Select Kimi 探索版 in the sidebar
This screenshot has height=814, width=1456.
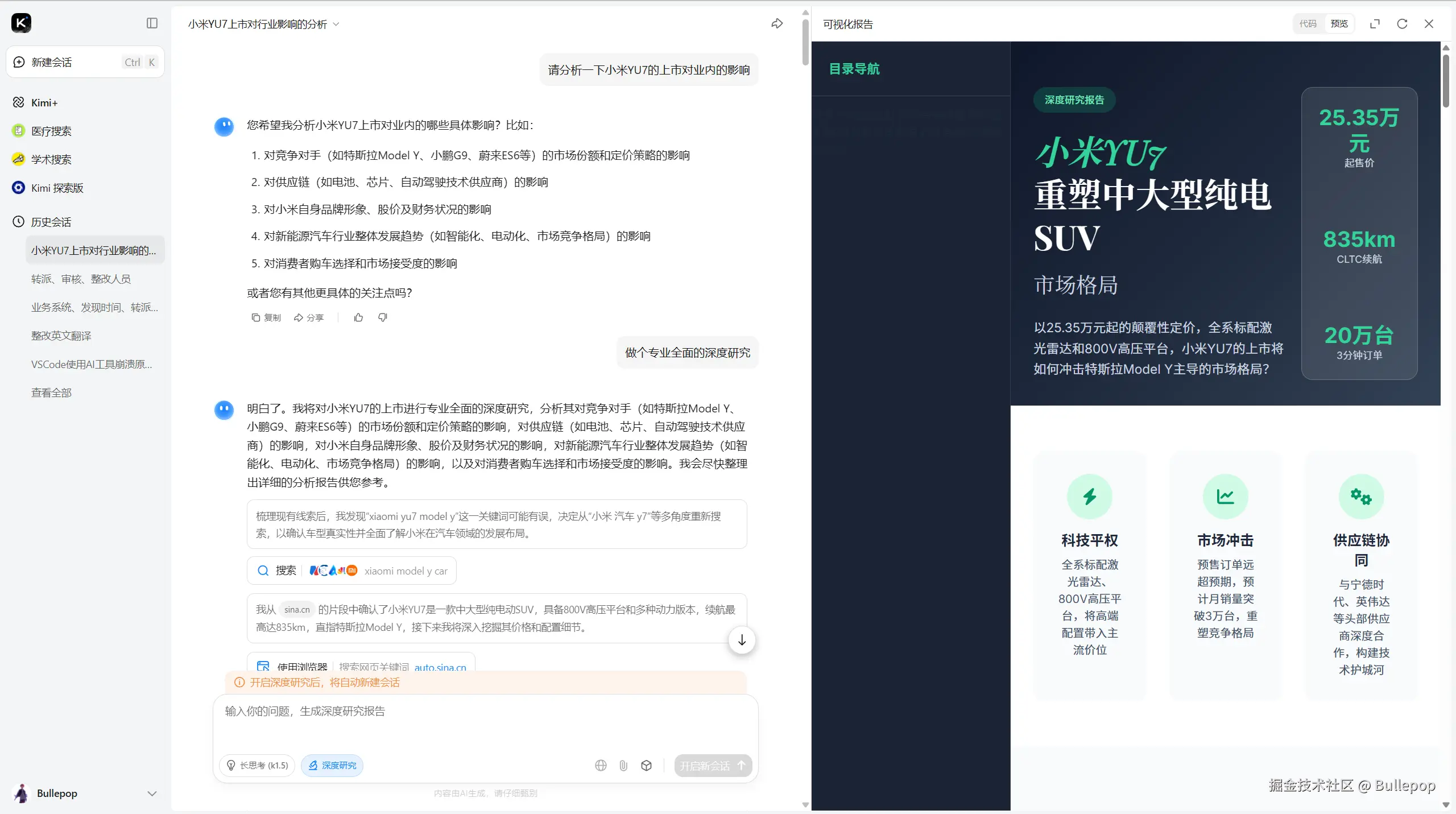click(57, 188)
